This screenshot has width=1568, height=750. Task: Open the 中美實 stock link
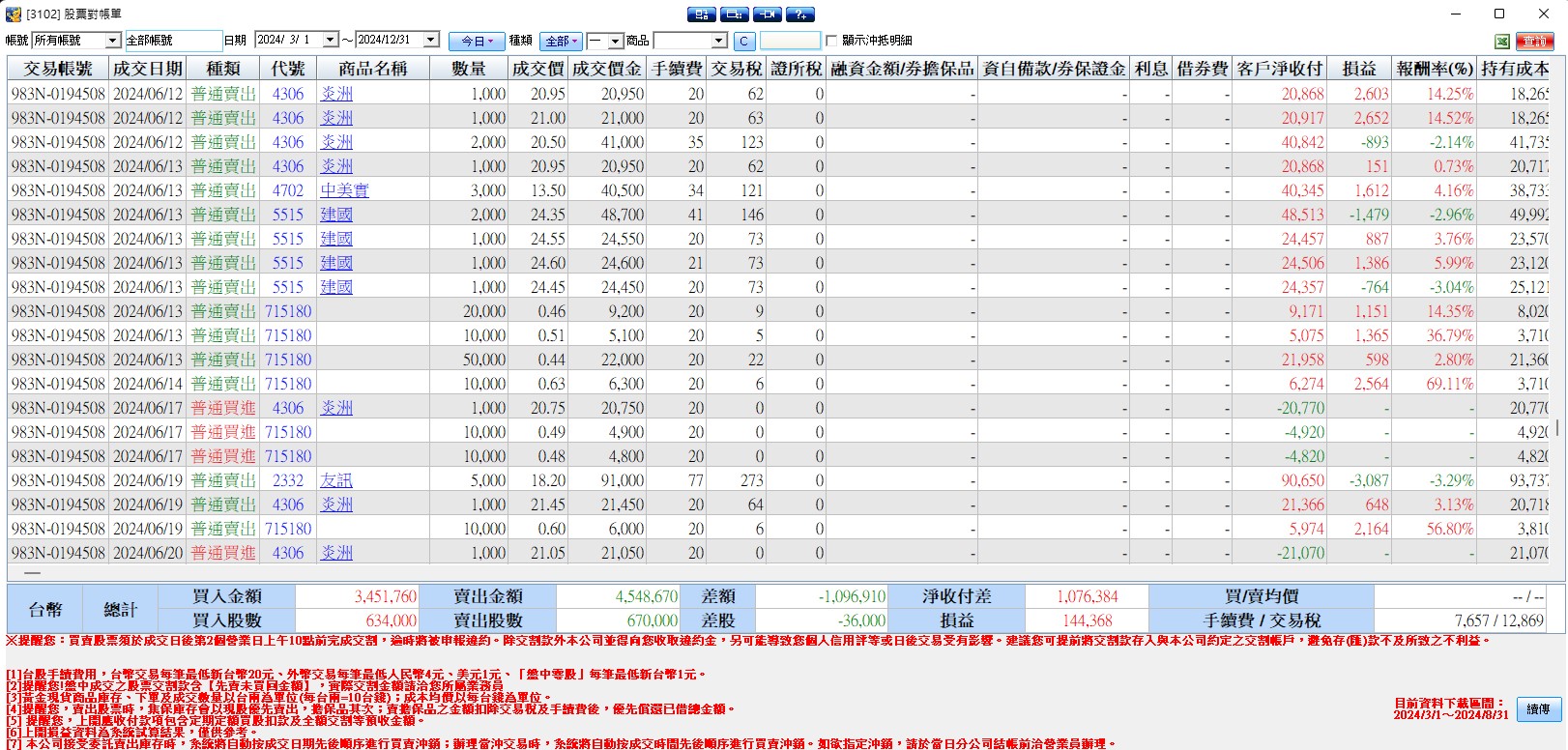[x=345, y=190]
